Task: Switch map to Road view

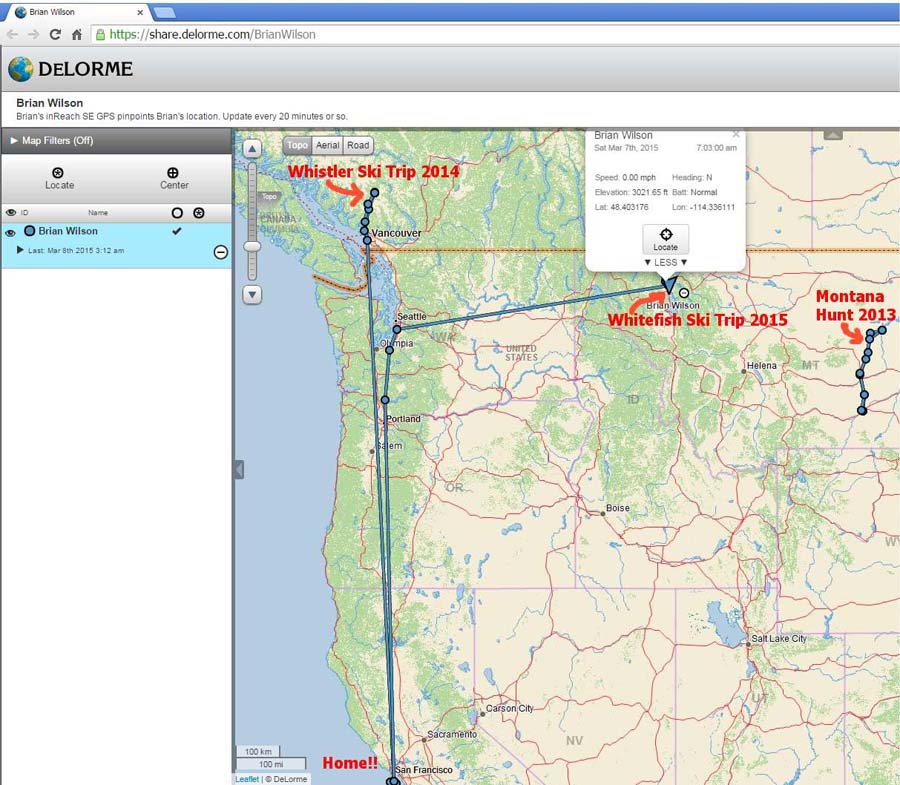Action: [x=358, y=145]
